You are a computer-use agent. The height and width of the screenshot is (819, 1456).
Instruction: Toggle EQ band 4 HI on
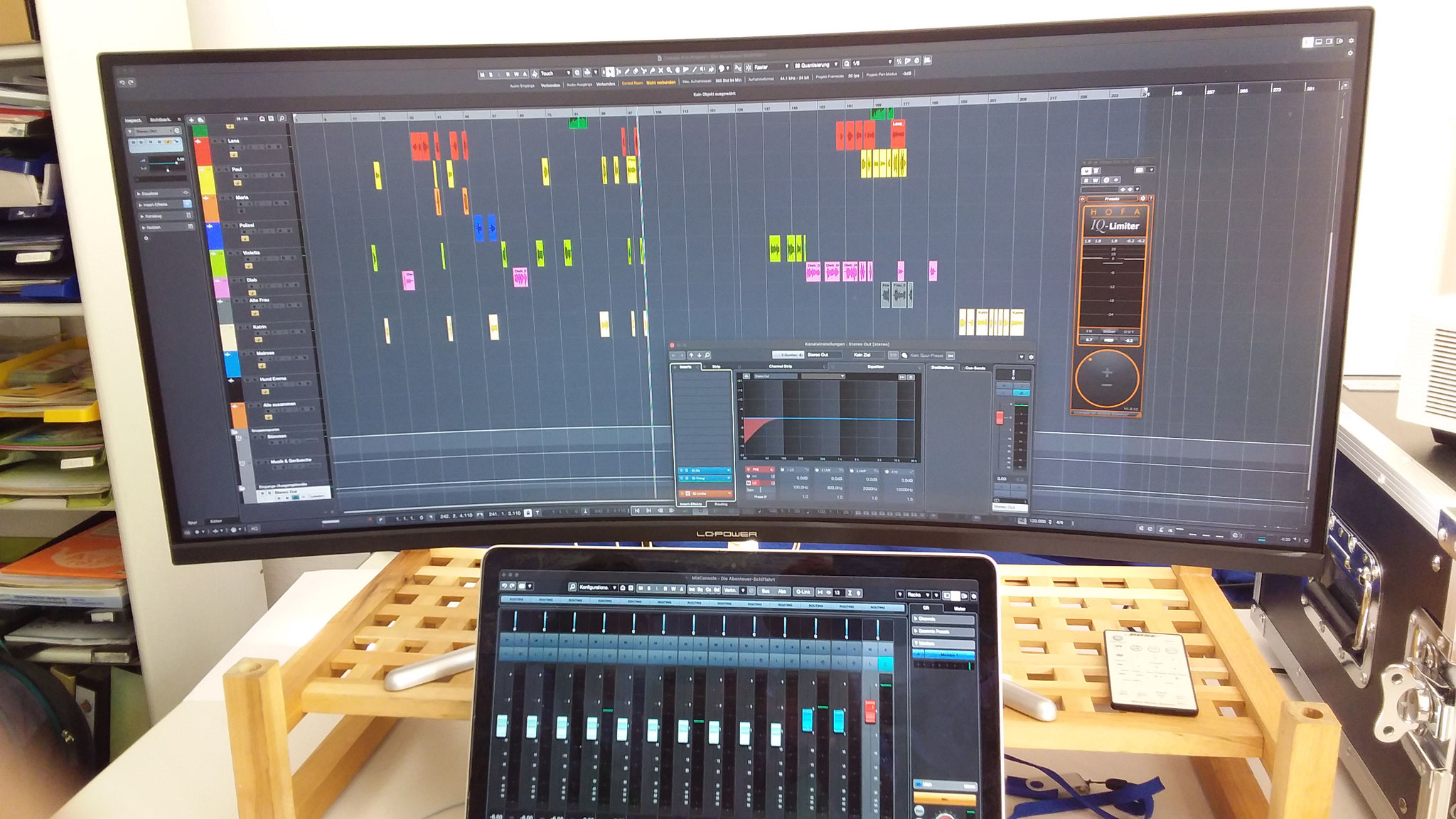coord(887,471)
